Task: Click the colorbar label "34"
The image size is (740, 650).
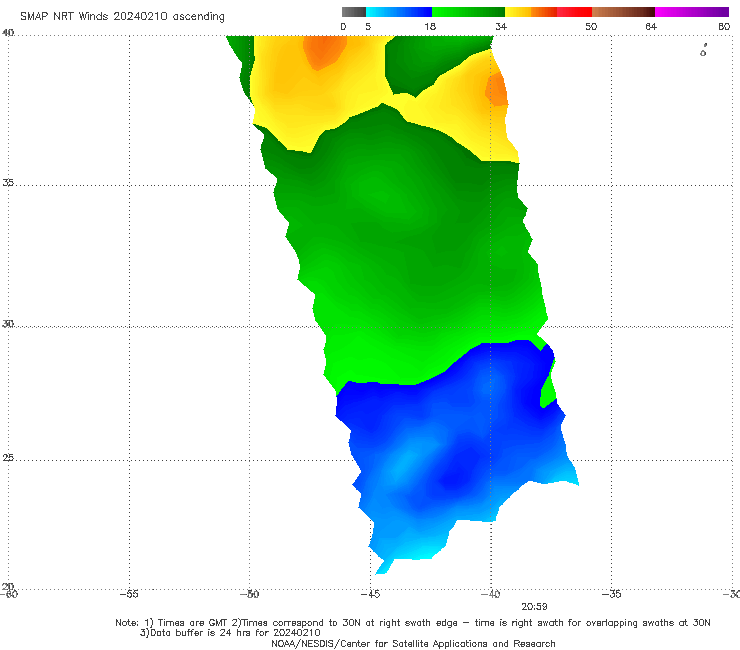Action: point(501,26)
